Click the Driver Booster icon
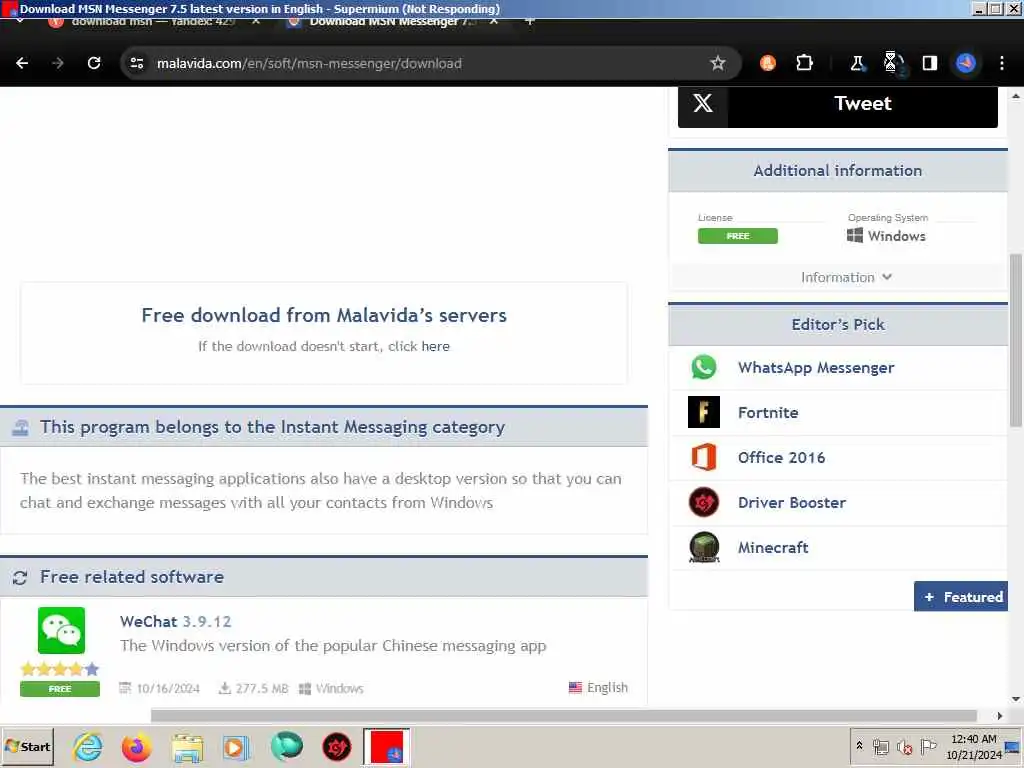 [x=704, y=502]
